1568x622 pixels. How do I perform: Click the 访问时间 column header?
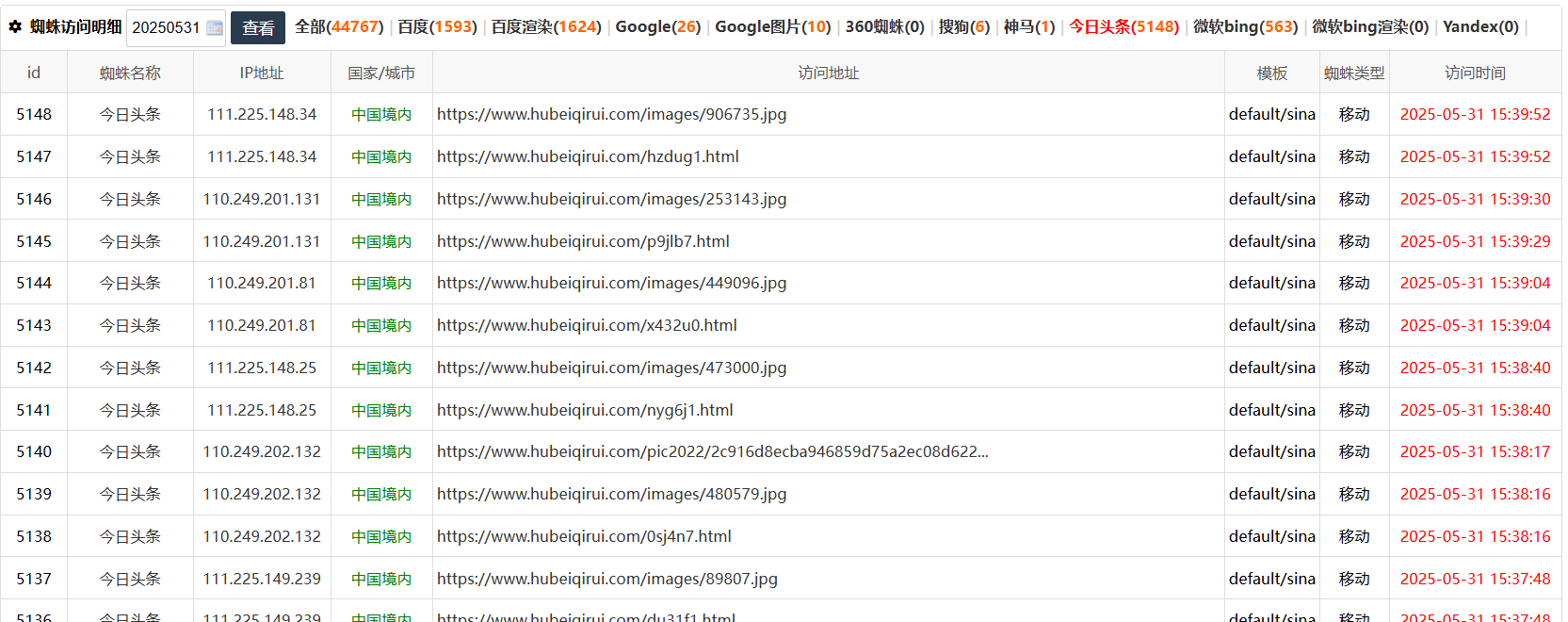point(1476,73)
